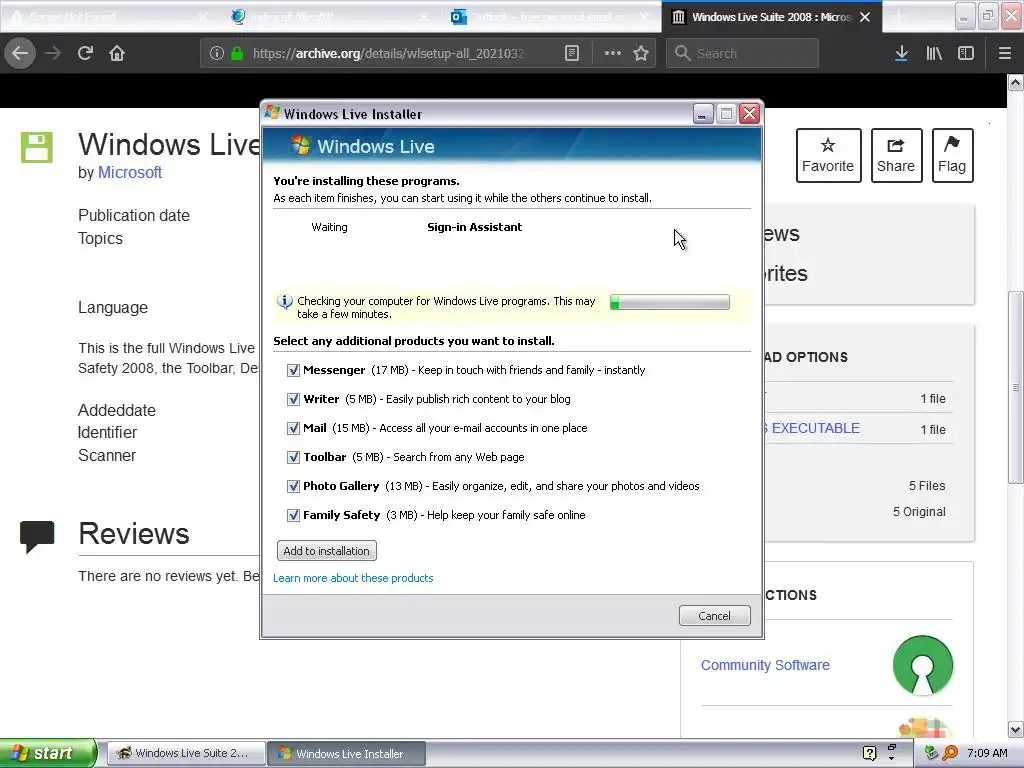1024x768 pixels.
Task: Click the help question mark icon in taskbar
Action: [x=869, y=753]
